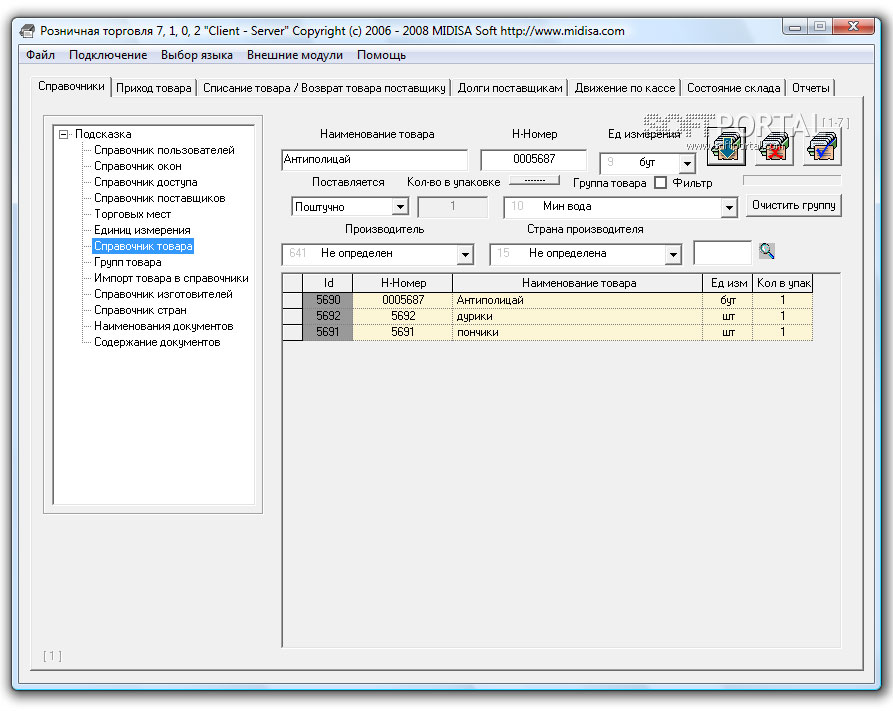
Task: Click the confirm record icon with blue checkmark
Action: click(x=821, y=147)
